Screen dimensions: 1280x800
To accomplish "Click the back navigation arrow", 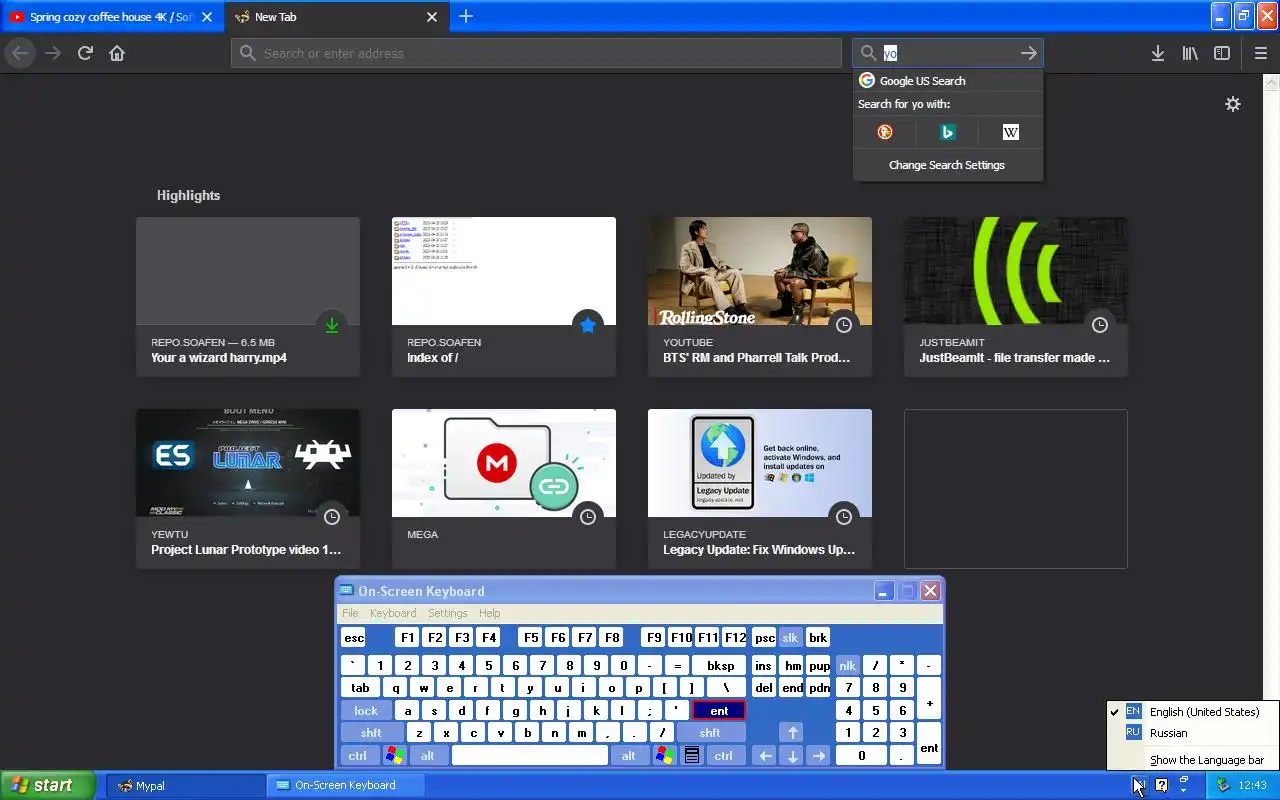I will tap(20, 53).
